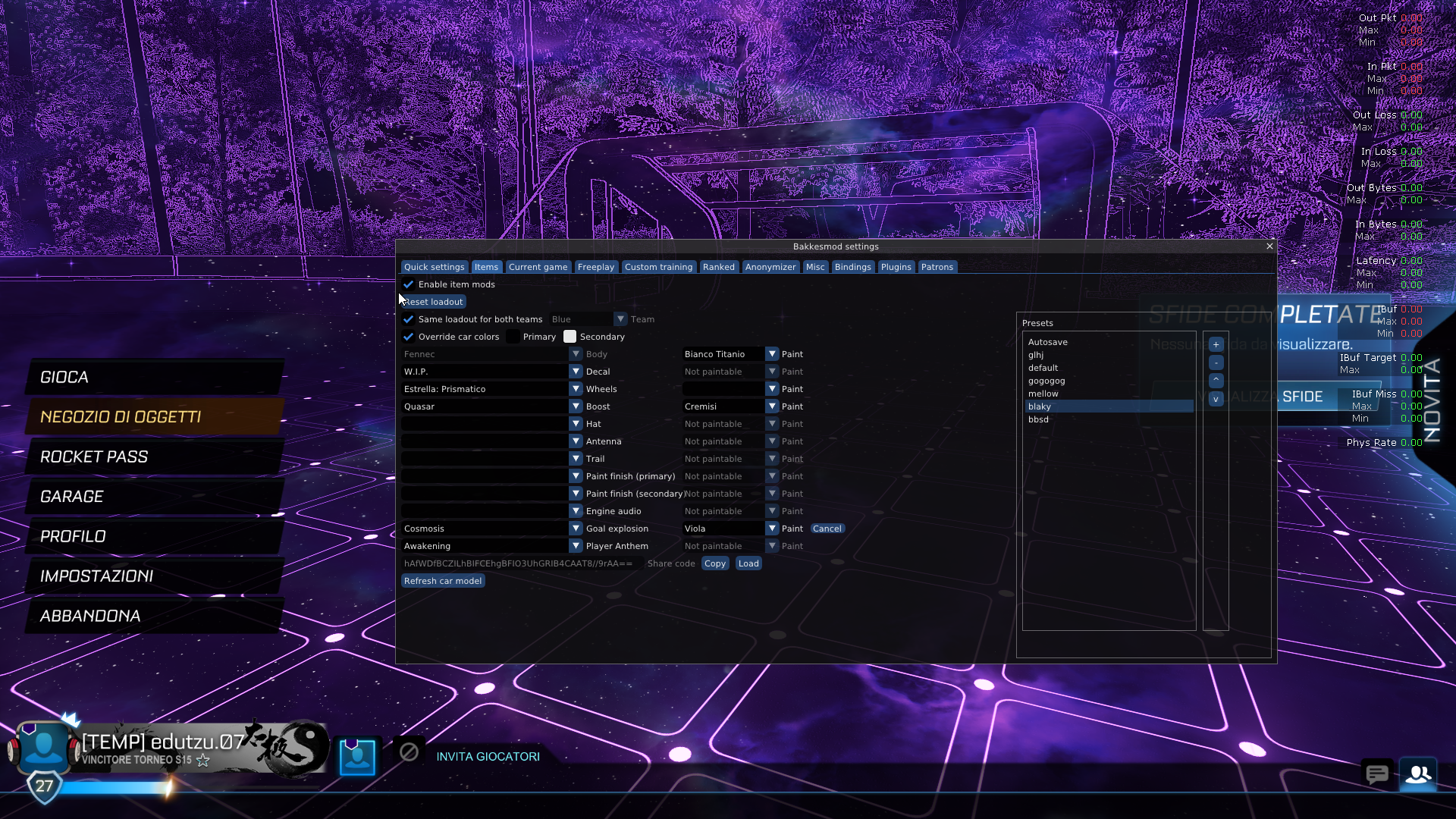Expand the Wheels item dropdown

(x=576, y=389)
